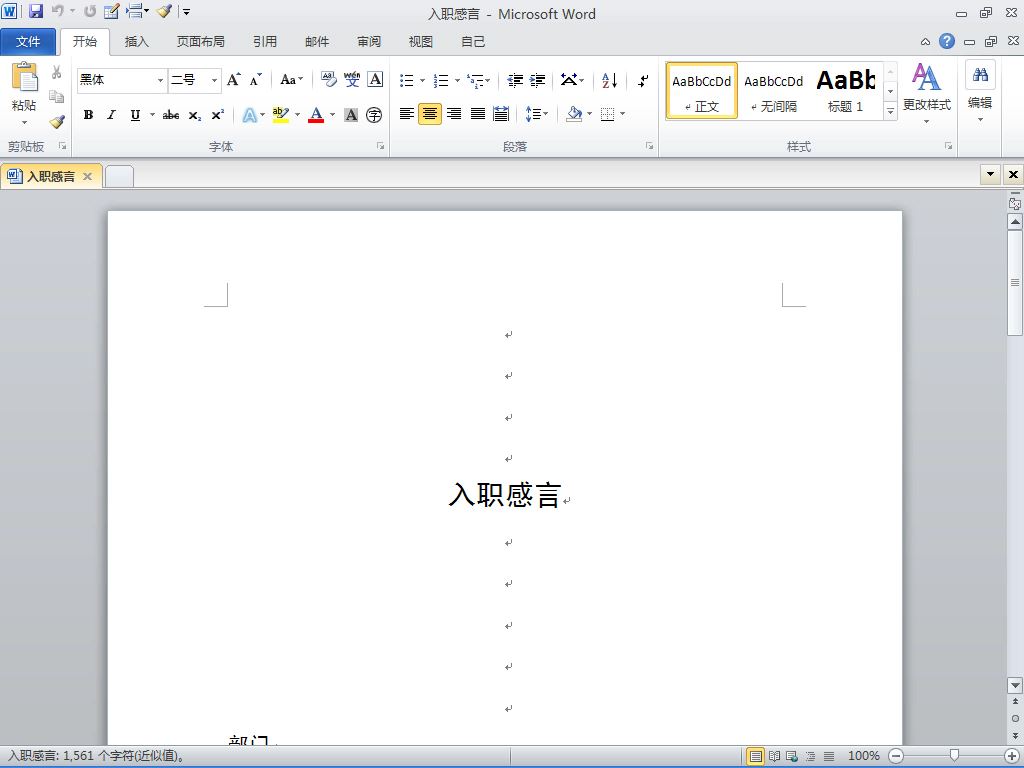
Task: Switch to the 视图 View tab
Action: point(421,42)
